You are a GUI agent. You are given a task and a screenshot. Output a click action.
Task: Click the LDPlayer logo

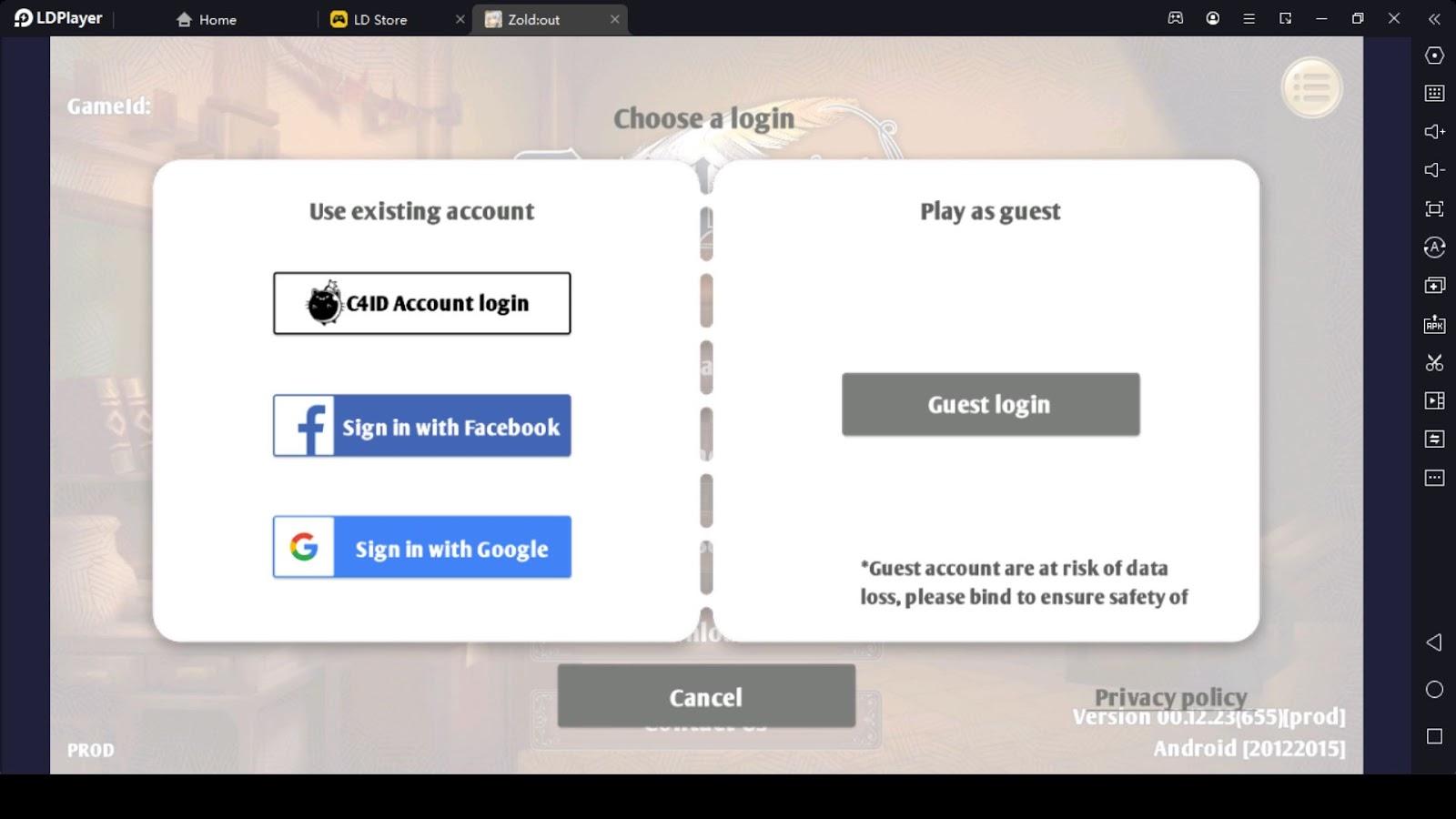[57, 18]
